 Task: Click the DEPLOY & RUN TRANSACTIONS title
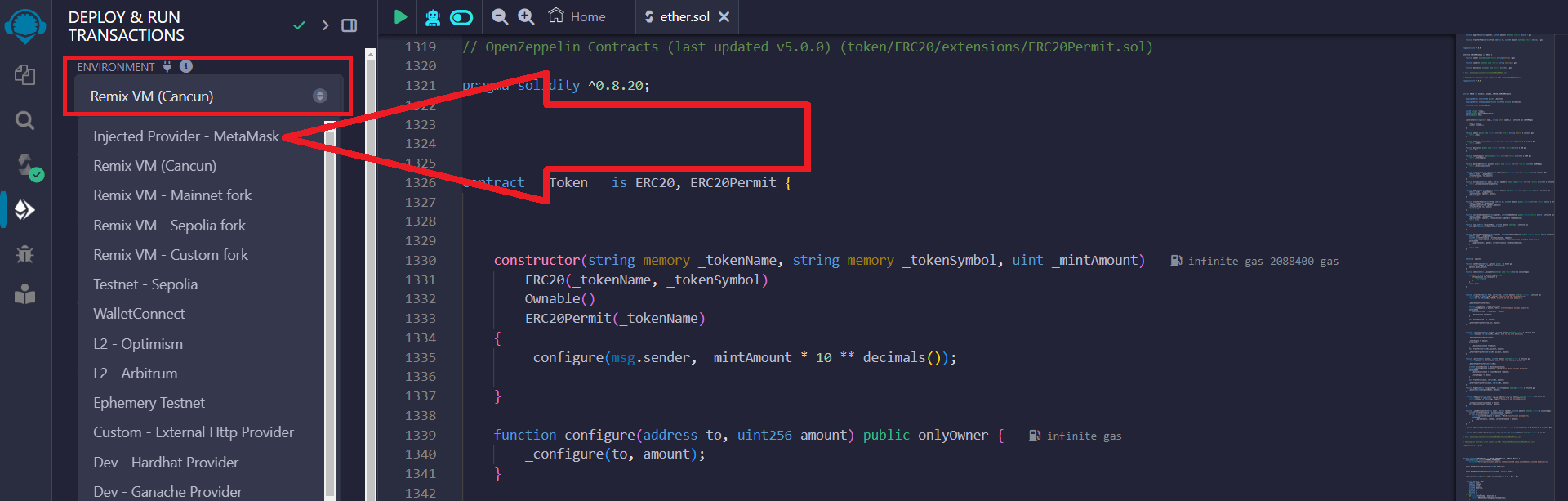(127, 26)
